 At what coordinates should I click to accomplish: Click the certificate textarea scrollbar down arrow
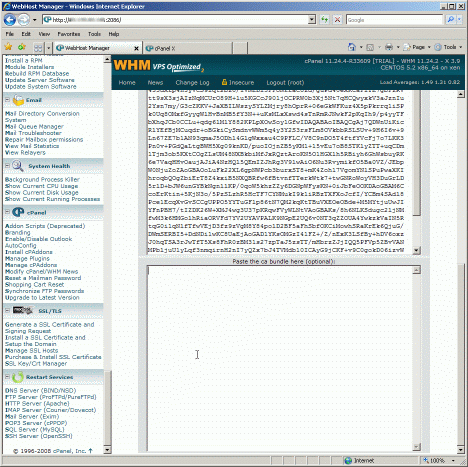416,250
